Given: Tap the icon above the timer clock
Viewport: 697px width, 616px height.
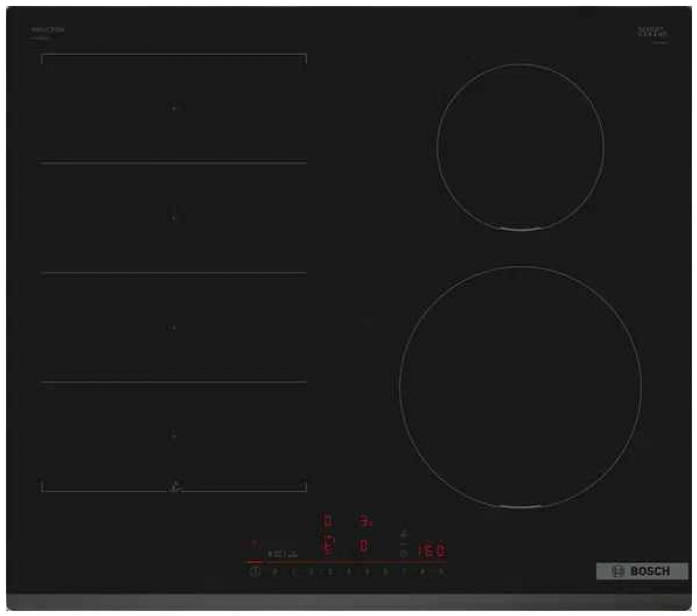Looking at the screenshot, I should pyautogui.click(x=403, y=533).
